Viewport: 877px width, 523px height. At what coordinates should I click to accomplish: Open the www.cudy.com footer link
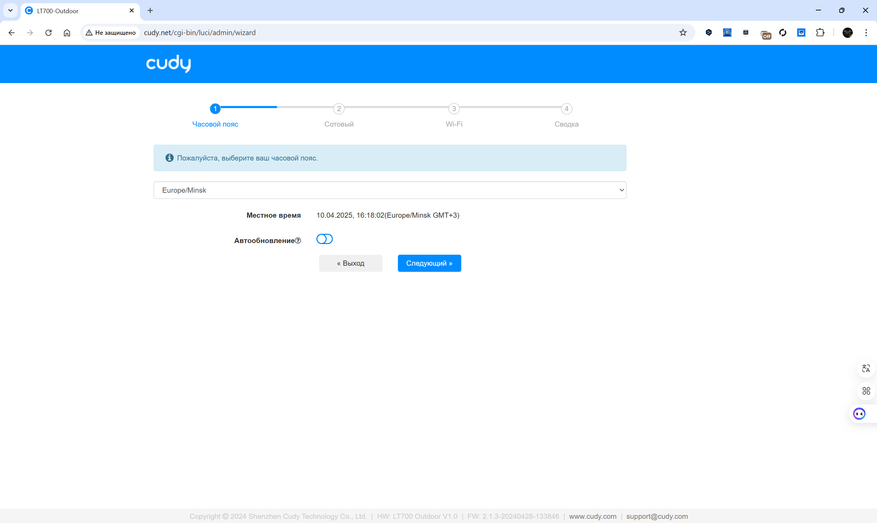[592, 516]
